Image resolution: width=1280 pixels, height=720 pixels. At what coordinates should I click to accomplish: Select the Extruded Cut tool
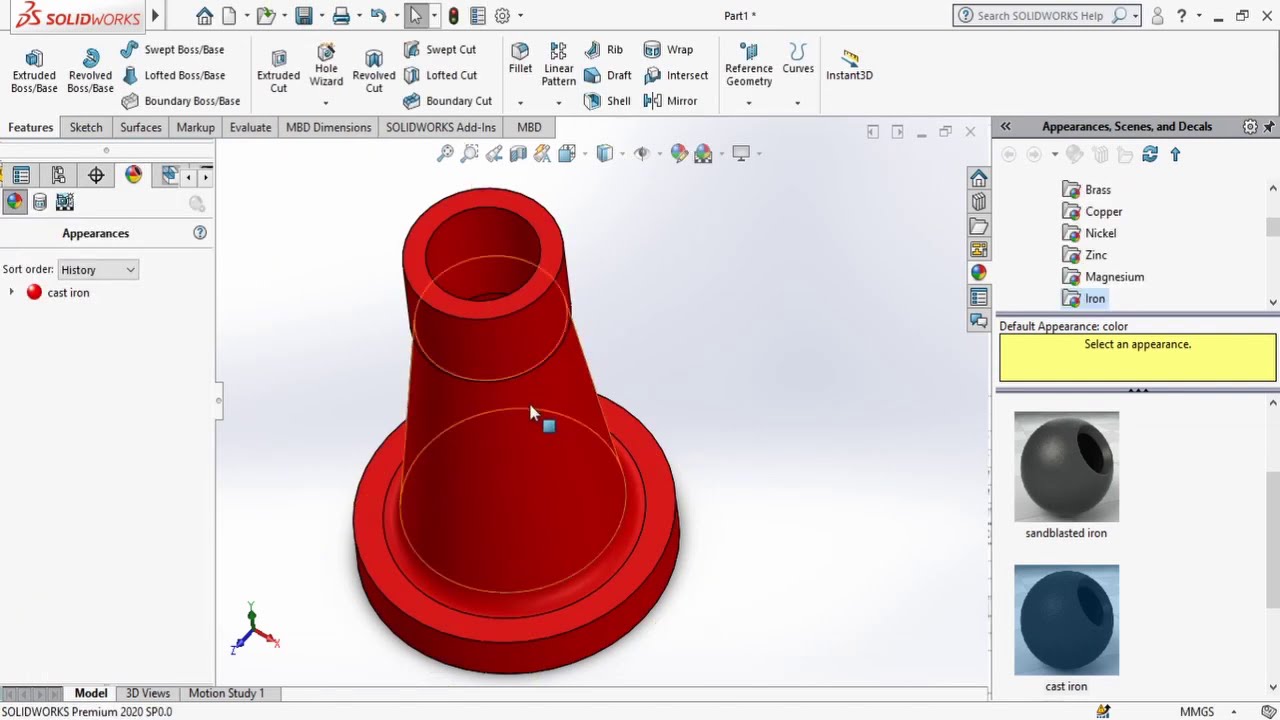(x=278, y=70)
